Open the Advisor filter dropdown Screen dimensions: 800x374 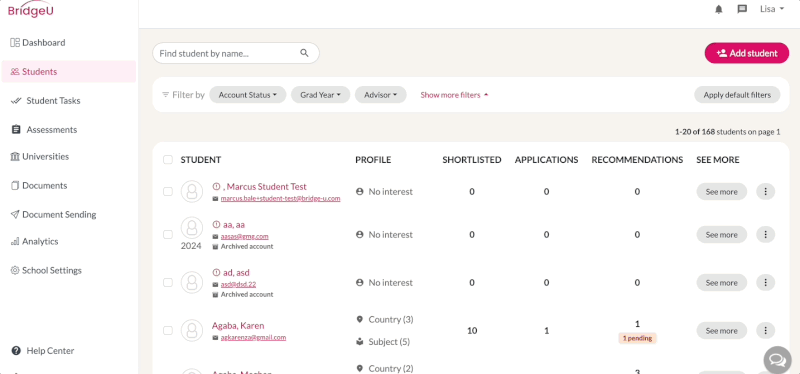[381, 95]
